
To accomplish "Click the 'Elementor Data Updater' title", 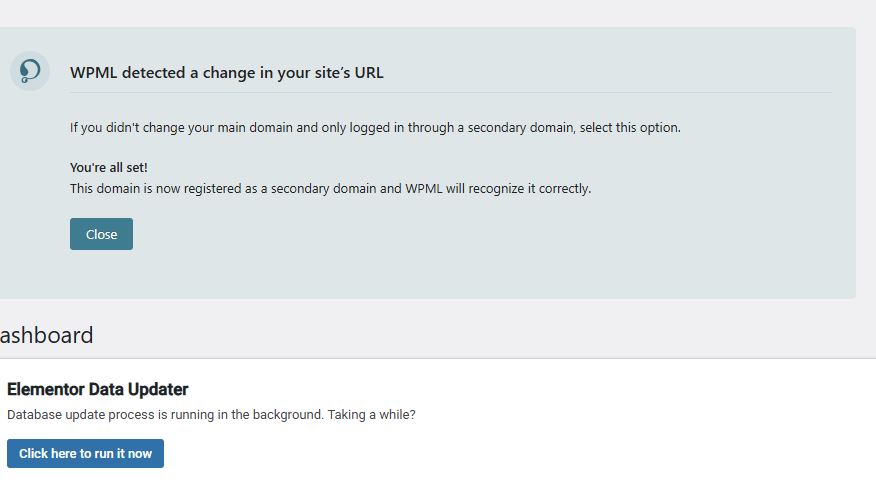I will pos(97,389).
